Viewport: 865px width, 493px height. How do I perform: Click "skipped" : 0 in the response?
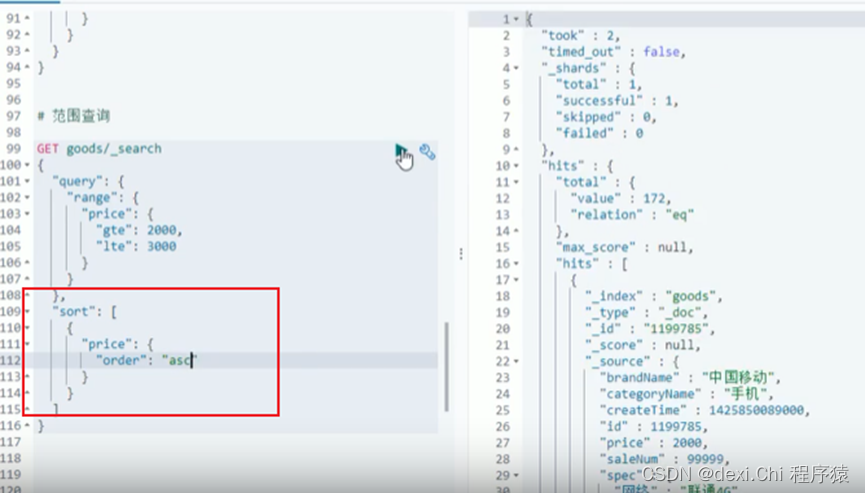tap(606, 117)
